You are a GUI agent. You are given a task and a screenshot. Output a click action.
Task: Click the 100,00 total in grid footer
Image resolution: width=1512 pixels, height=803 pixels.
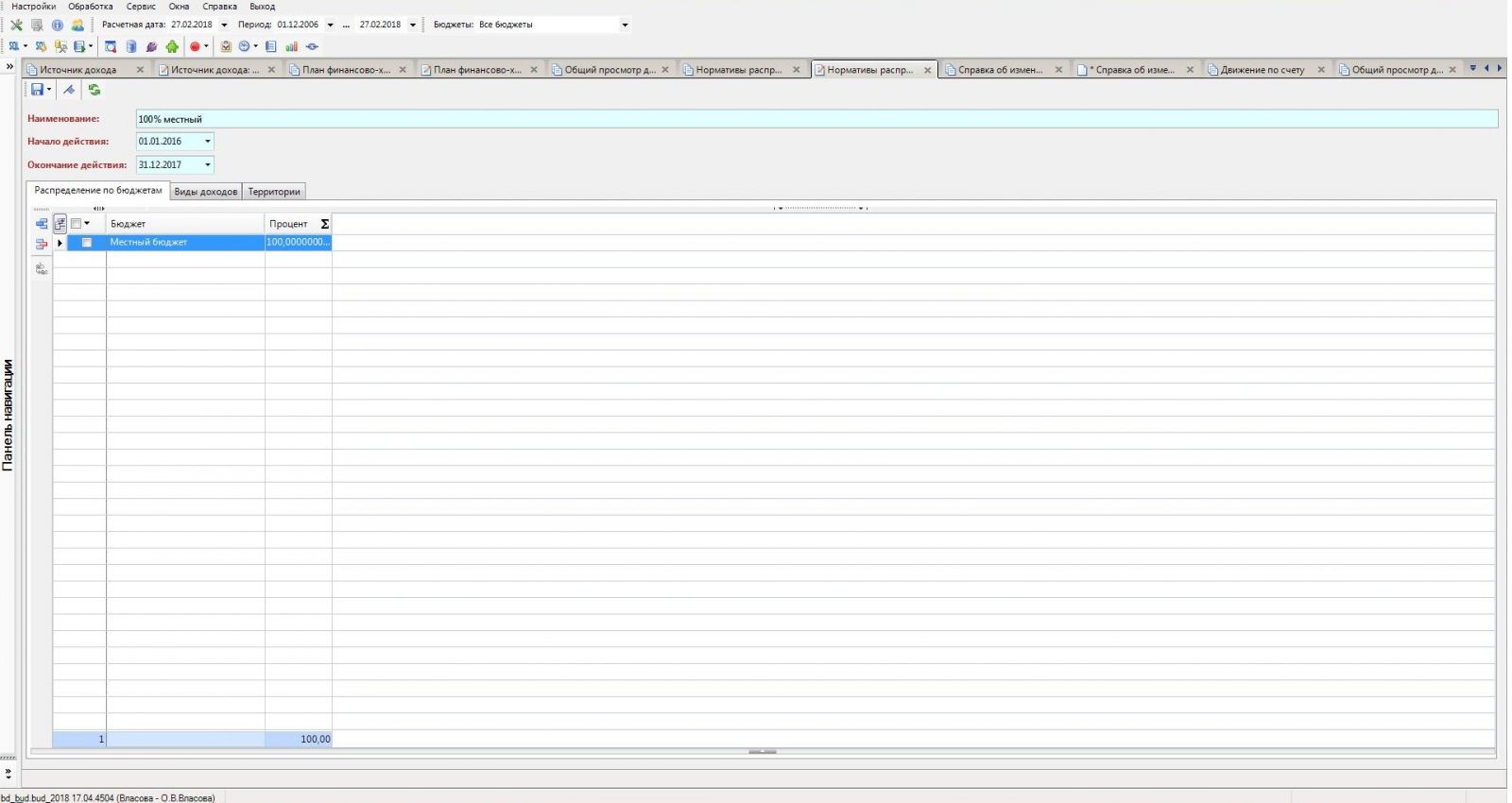(x=299, y=739)
